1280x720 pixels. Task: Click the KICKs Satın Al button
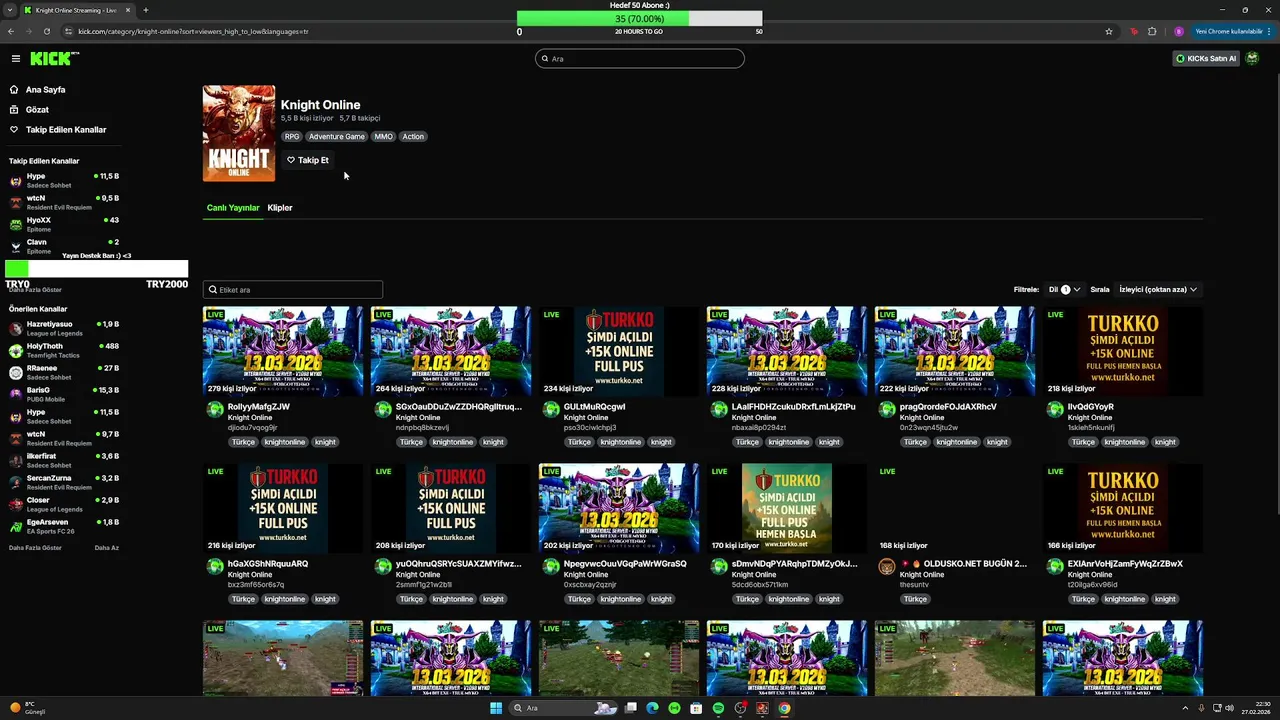click(1205, 59)
